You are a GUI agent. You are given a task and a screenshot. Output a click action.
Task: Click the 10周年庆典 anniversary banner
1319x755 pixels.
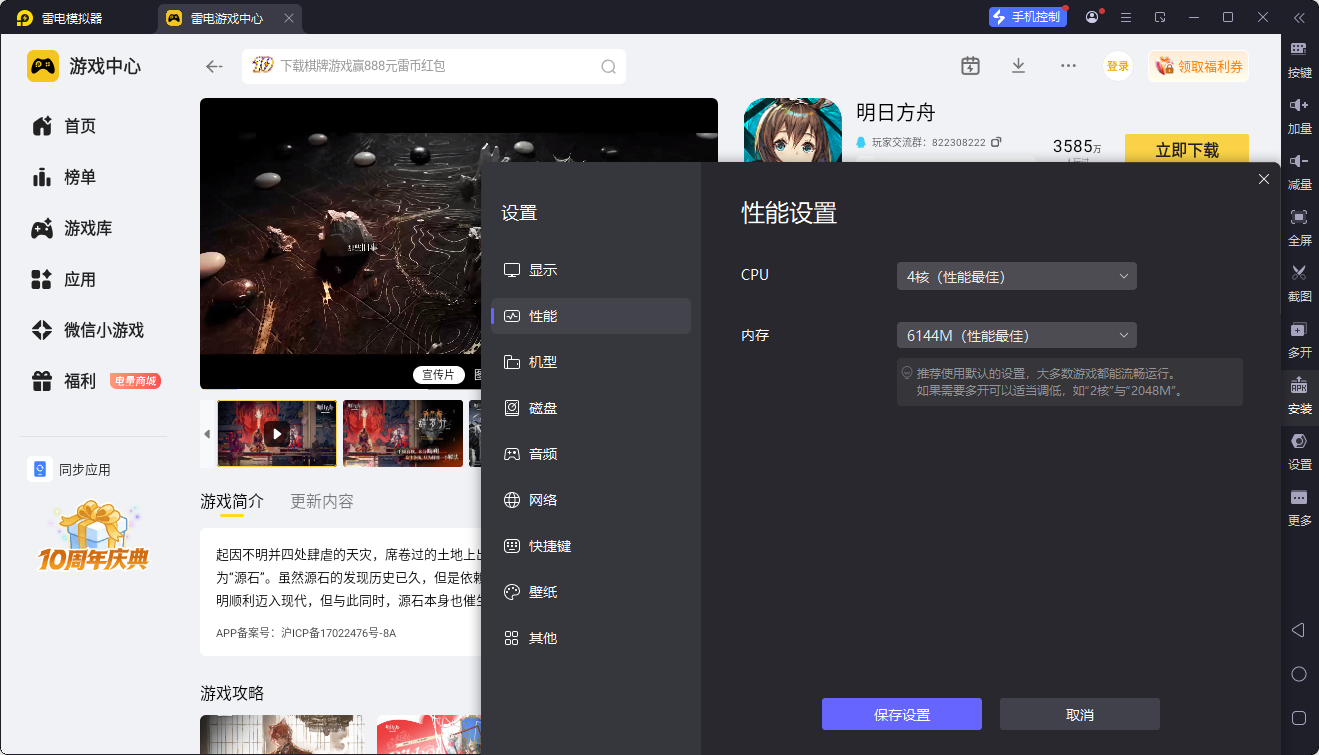click(x=93, y=535)
